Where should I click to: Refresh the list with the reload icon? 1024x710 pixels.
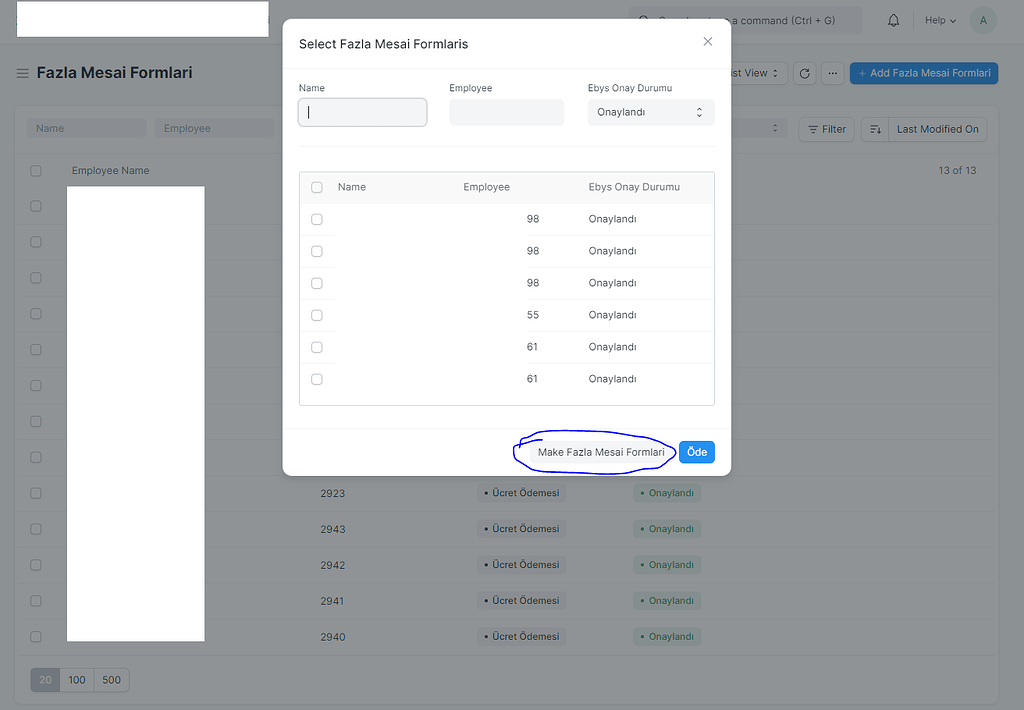point(804,73)
